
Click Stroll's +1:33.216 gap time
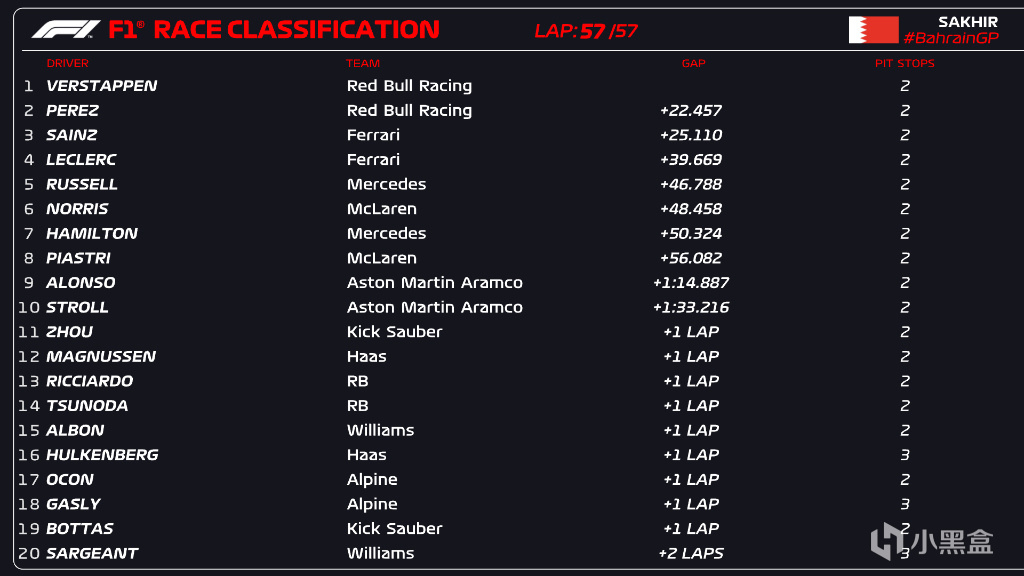(690, 307)
